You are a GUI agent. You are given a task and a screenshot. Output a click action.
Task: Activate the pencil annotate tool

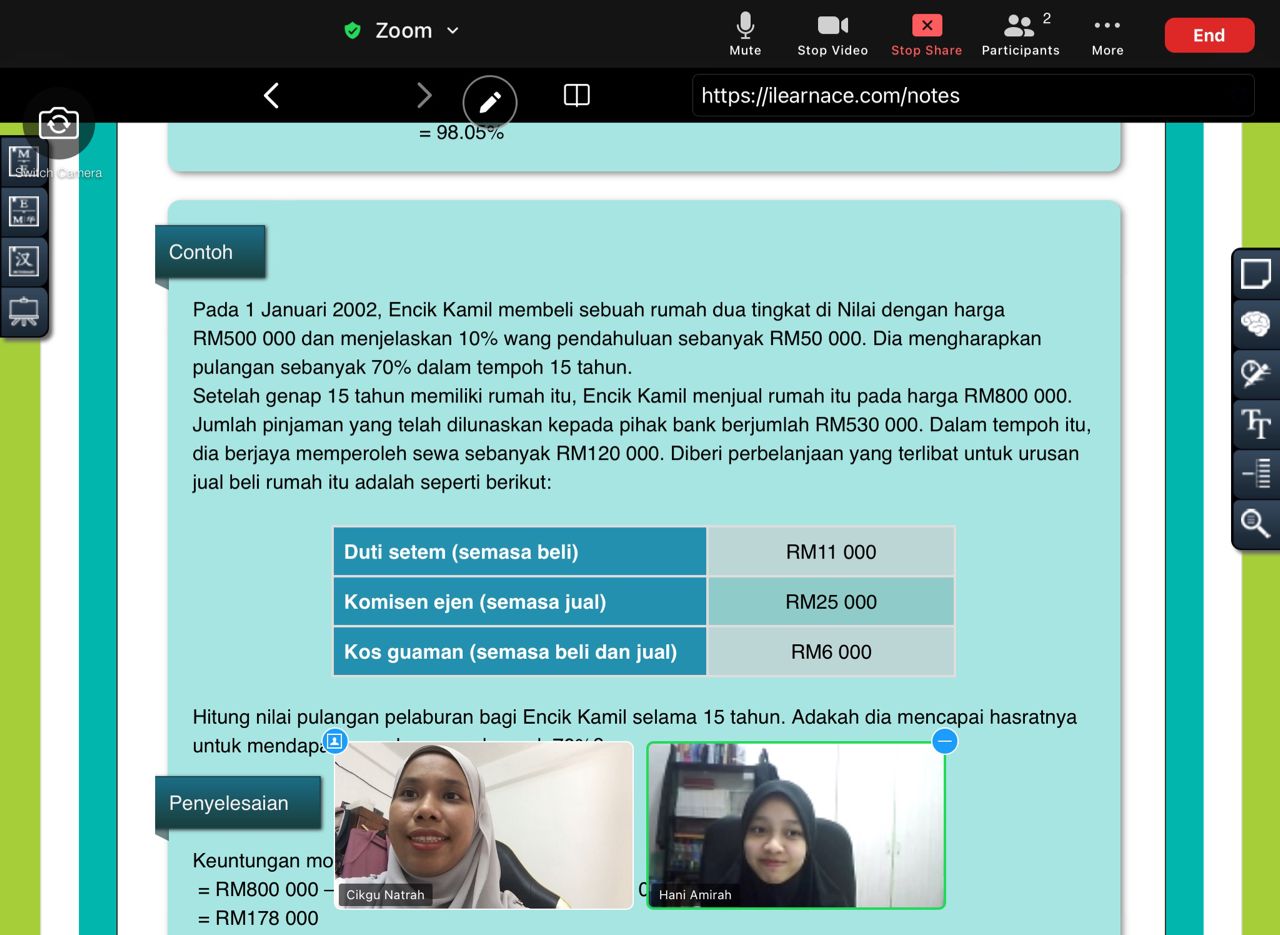pyautogui.click(x=490, y=102)
